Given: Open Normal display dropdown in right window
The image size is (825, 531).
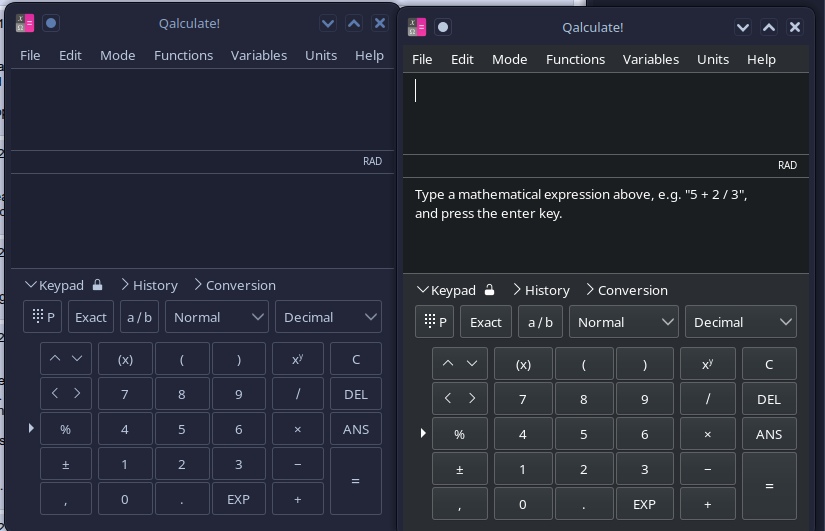Looking at the screenshot, I should 624,322.
